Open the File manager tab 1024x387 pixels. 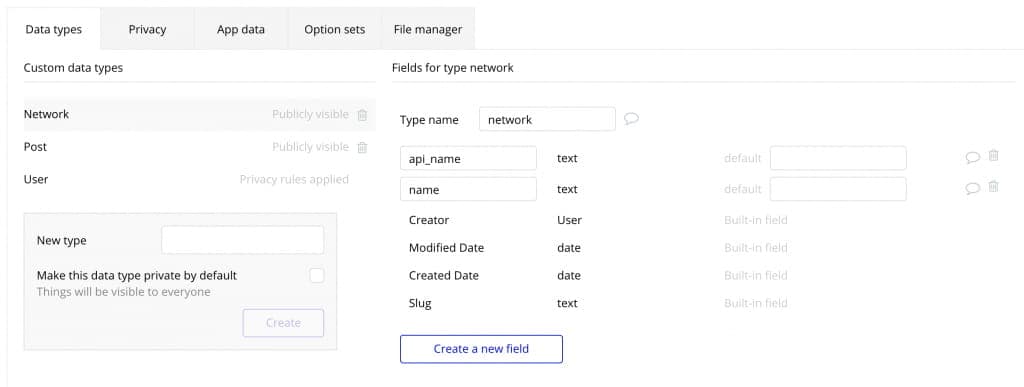[x=428, y=29]
